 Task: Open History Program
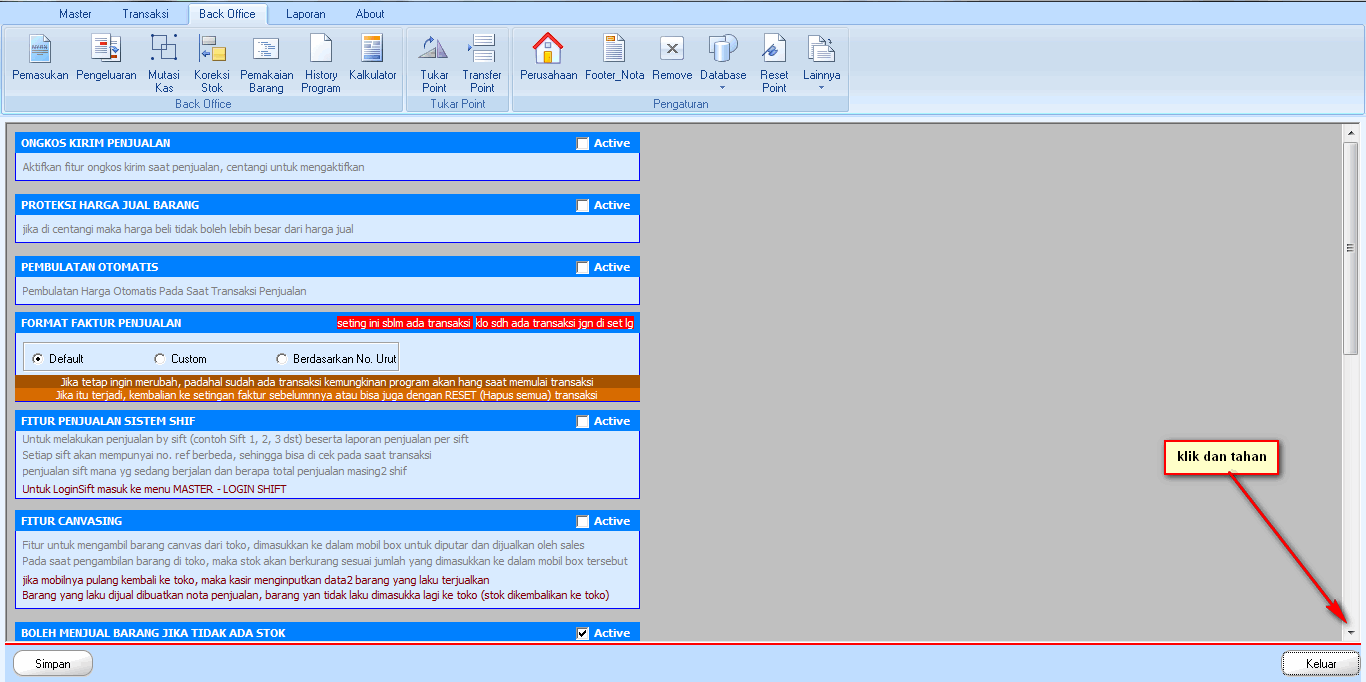click(321, 64)
